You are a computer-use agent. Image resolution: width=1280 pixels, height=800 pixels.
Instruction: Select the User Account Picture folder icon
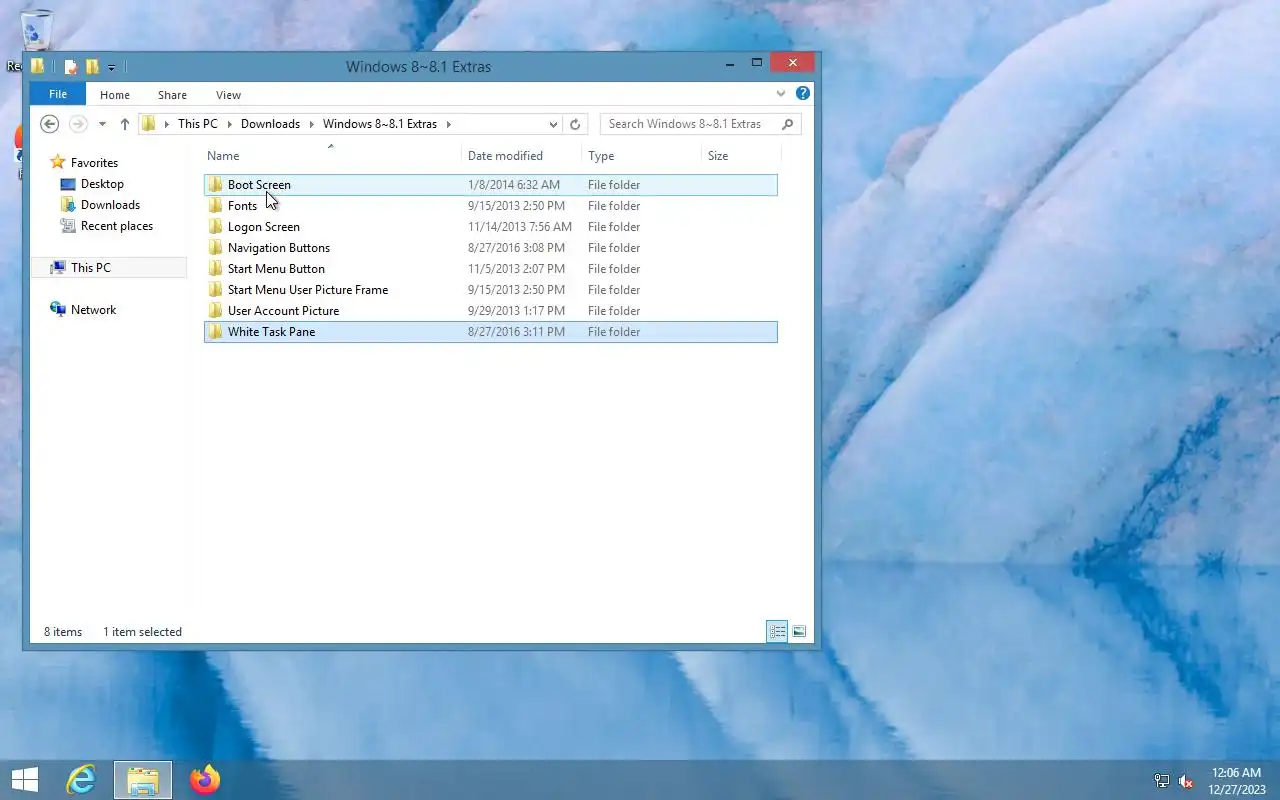pos(215,310)
